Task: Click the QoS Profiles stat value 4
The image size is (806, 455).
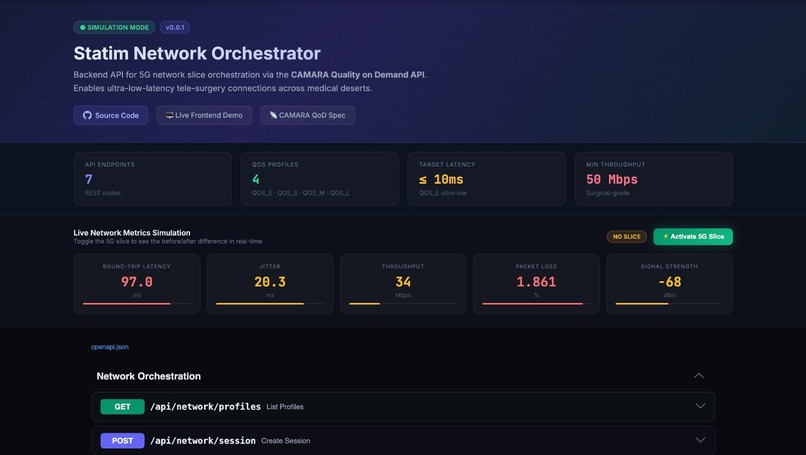Action: tap(256, 179)
